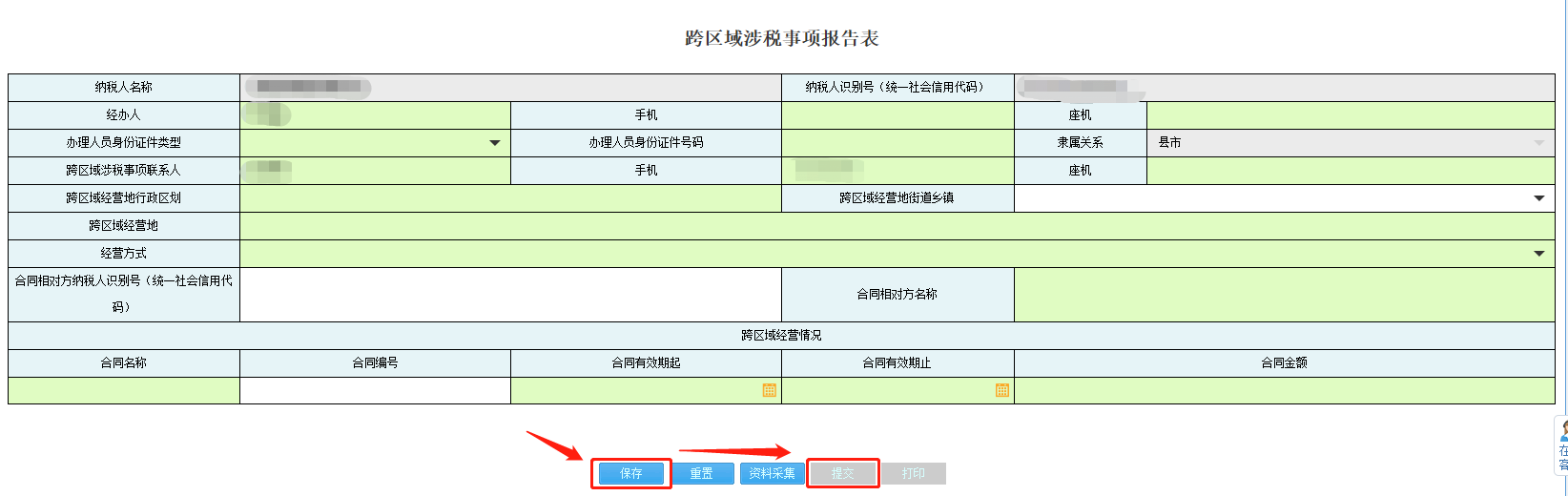Click into the 跨区域经营地 text field
1568x496 pixels.
[897, 226]
